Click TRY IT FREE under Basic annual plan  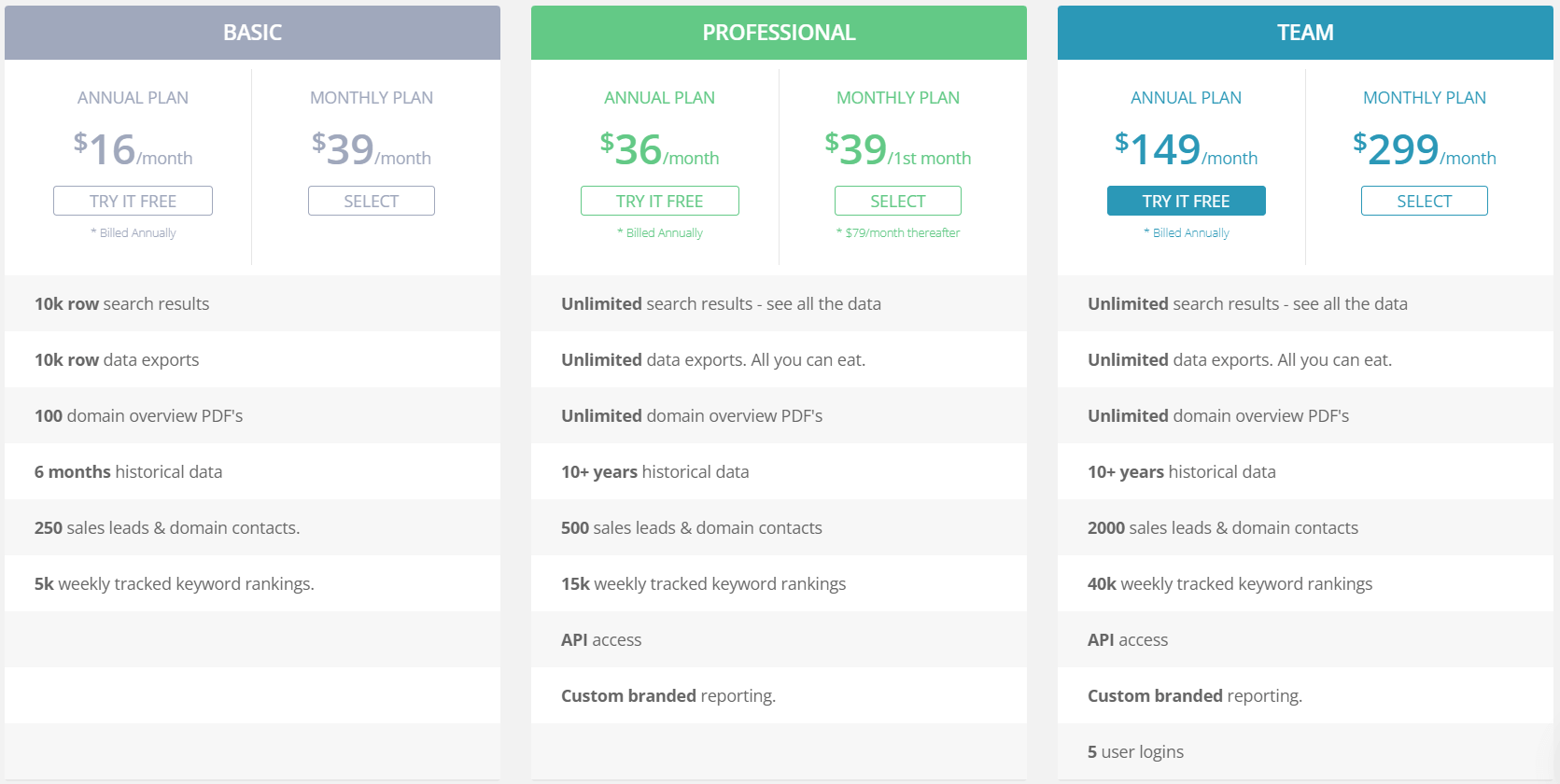tap(133, 201)
